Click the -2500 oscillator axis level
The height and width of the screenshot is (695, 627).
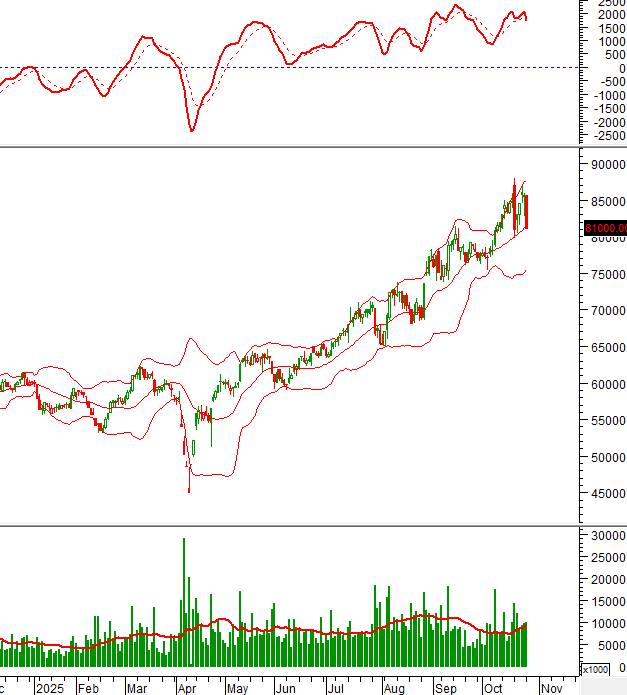pos(604,135)
